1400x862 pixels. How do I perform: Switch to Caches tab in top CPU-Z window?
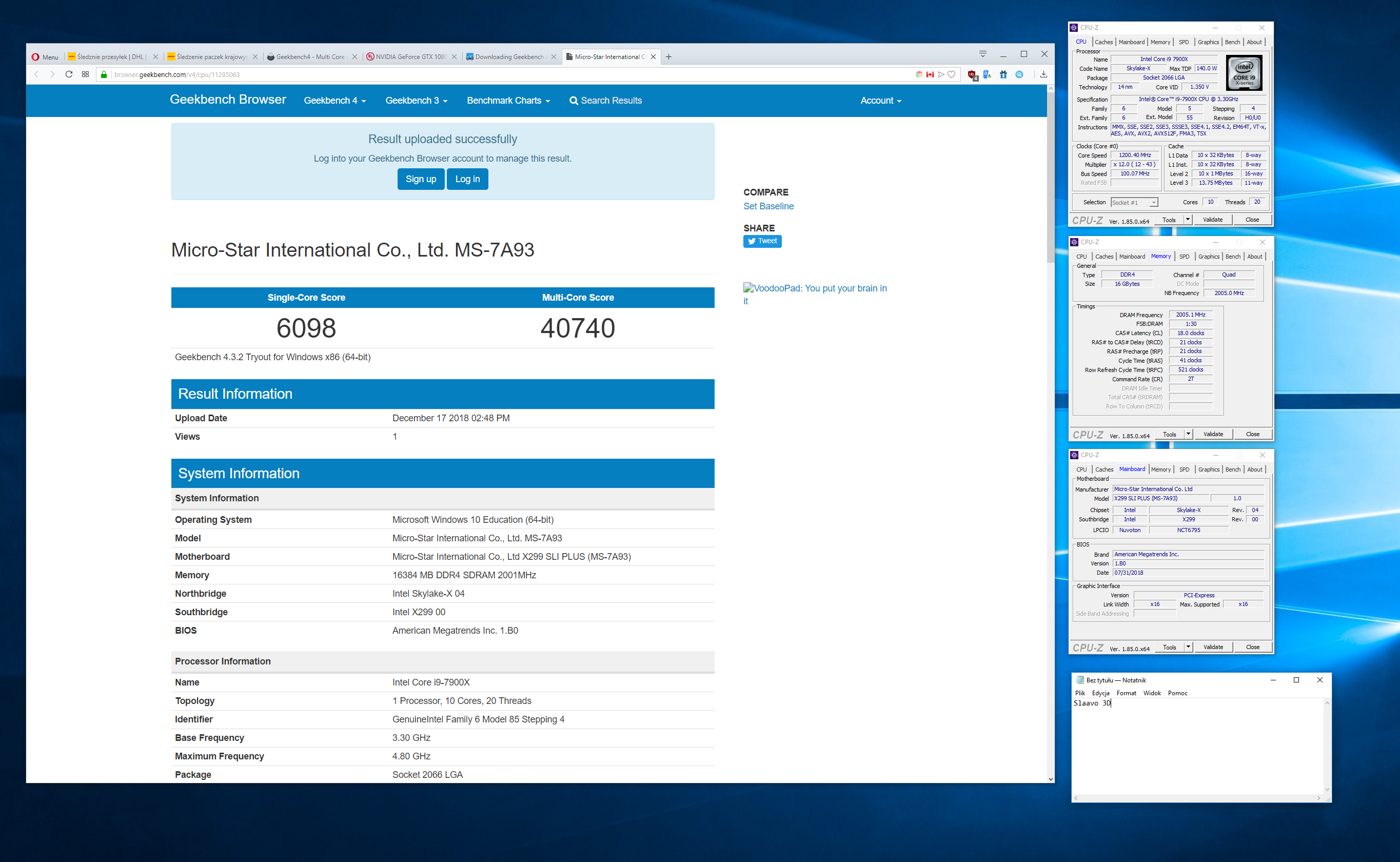[x=1103, y=42]
